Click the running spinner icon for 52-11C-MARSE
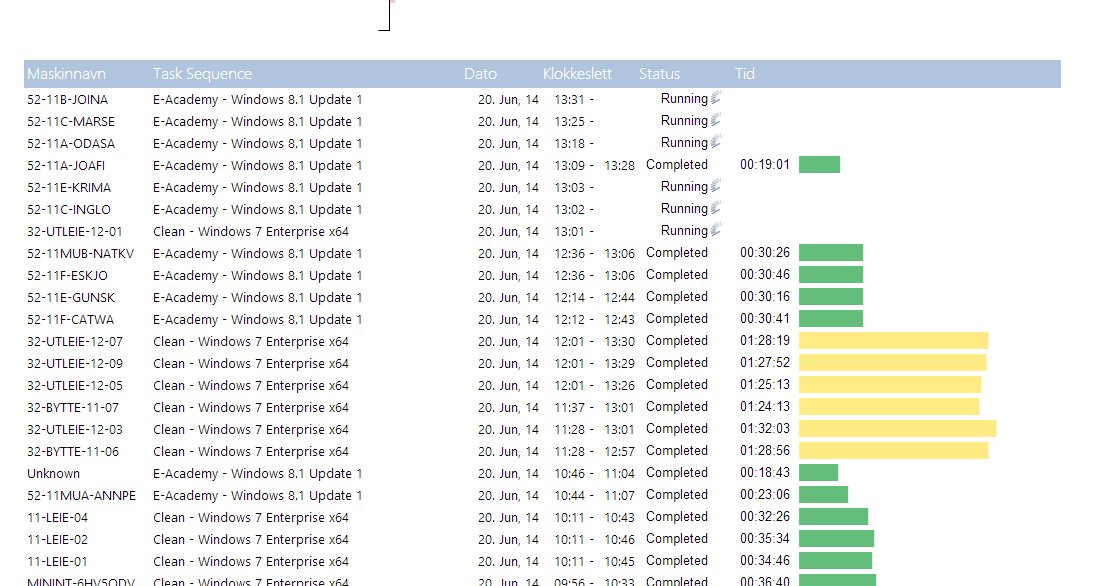 tap(715, 120)
